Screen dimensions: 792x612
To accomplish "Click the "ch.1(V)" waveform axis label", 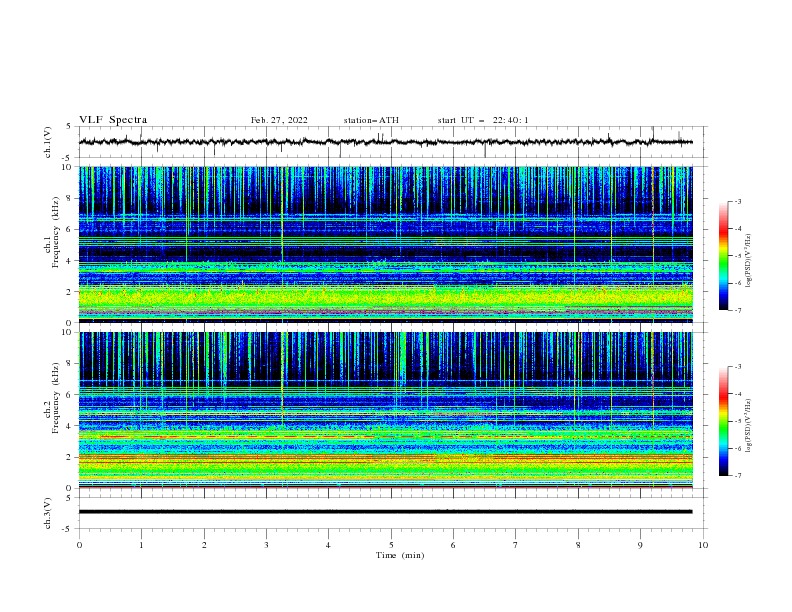I will [48, 142].
